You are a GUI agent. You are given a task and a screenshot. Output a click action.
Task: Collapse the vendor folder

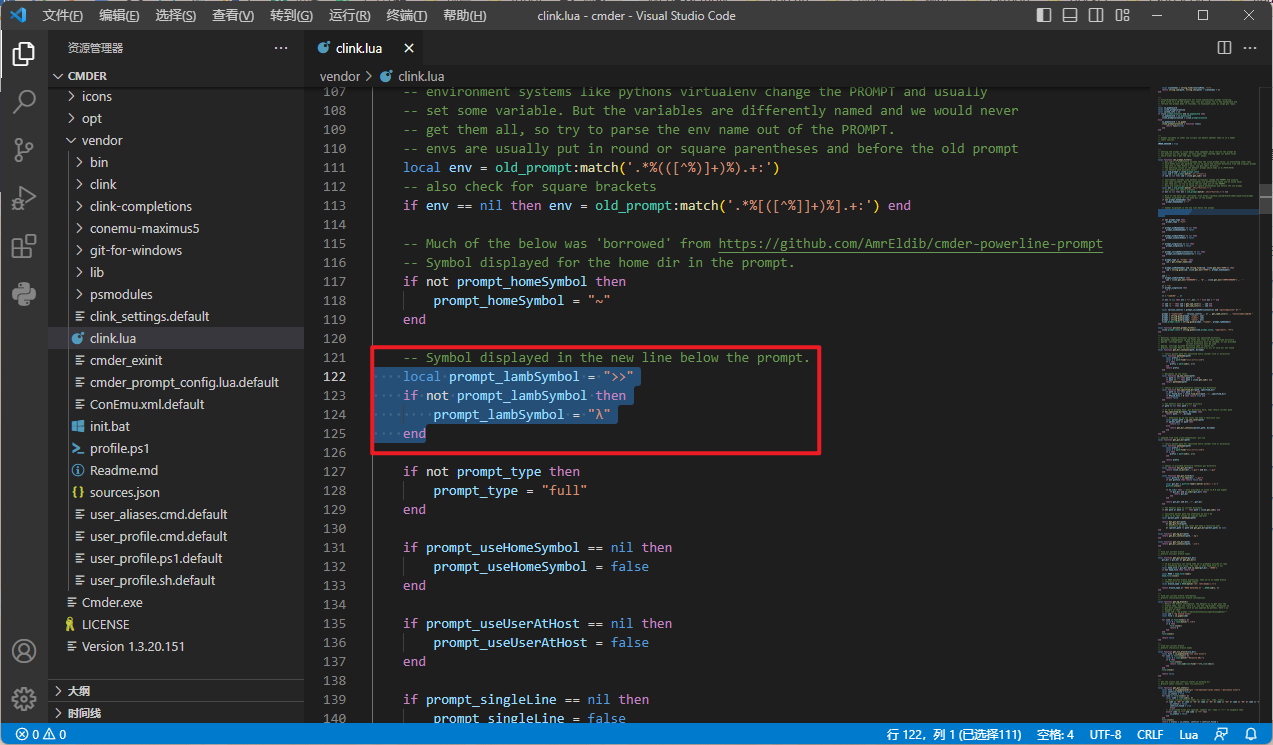click(176, 140)
